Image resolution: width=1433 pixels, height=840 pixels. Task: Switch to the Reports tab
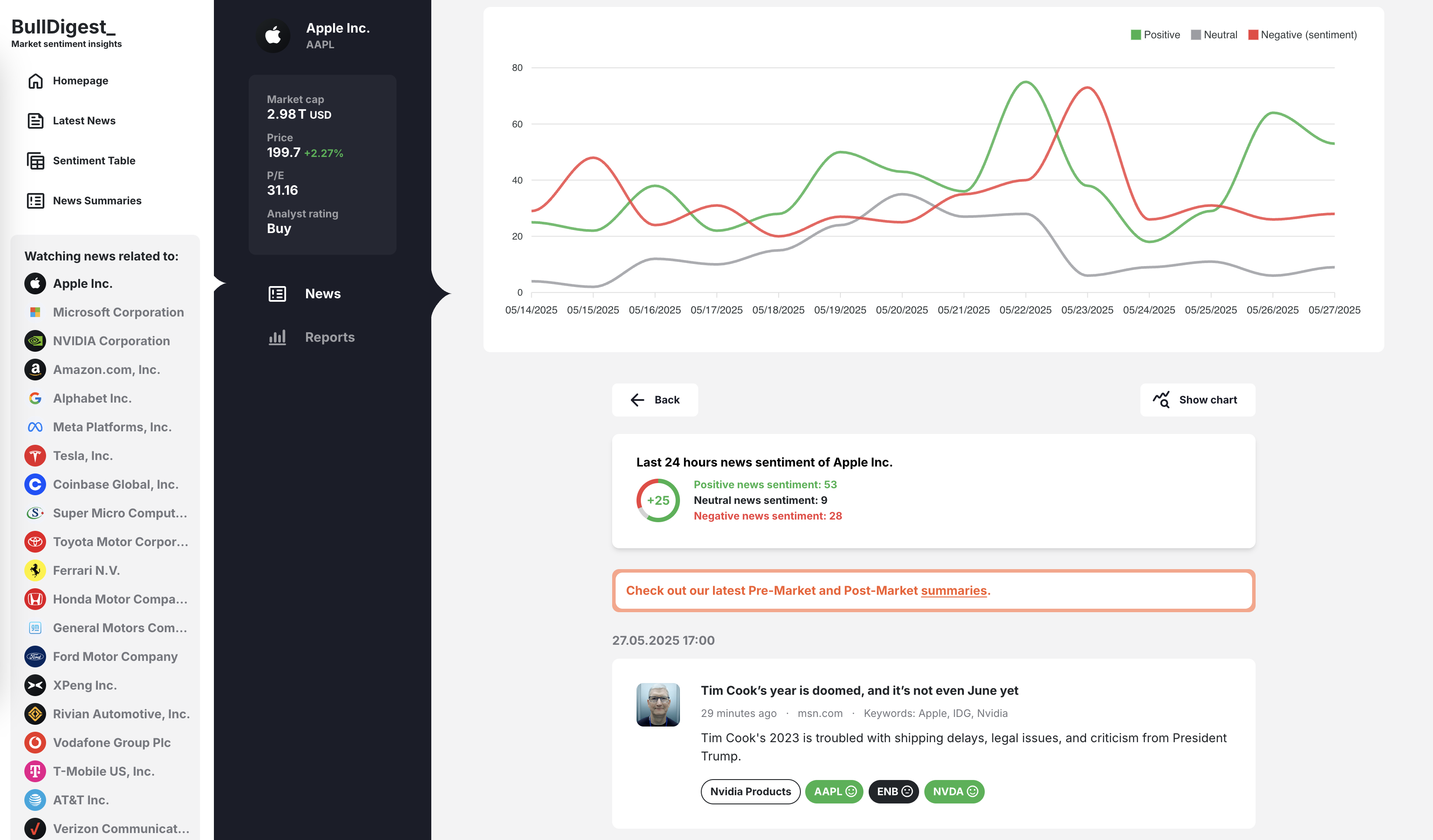[329, 337]
